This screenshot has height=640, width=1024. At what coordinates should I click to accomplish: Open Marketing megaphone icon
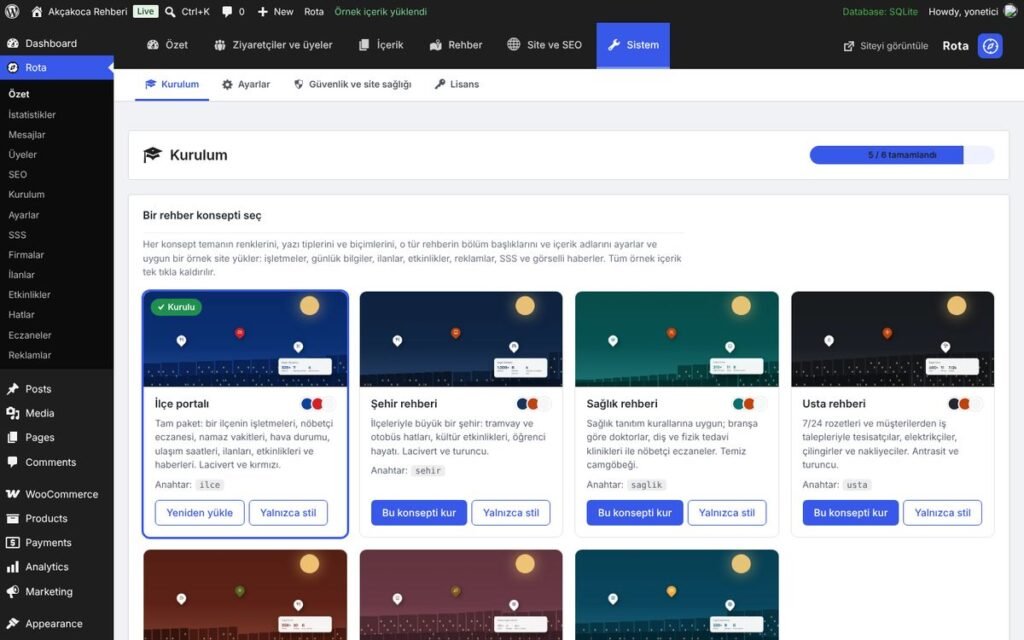[x=13, y=591]
